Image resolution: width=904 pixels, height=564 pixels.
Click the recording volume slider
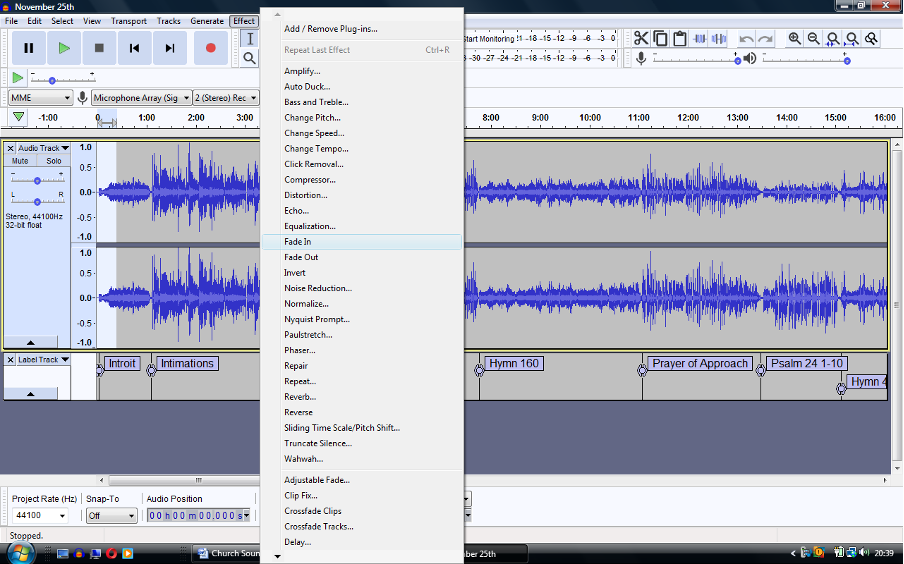(x=696, y=59)
